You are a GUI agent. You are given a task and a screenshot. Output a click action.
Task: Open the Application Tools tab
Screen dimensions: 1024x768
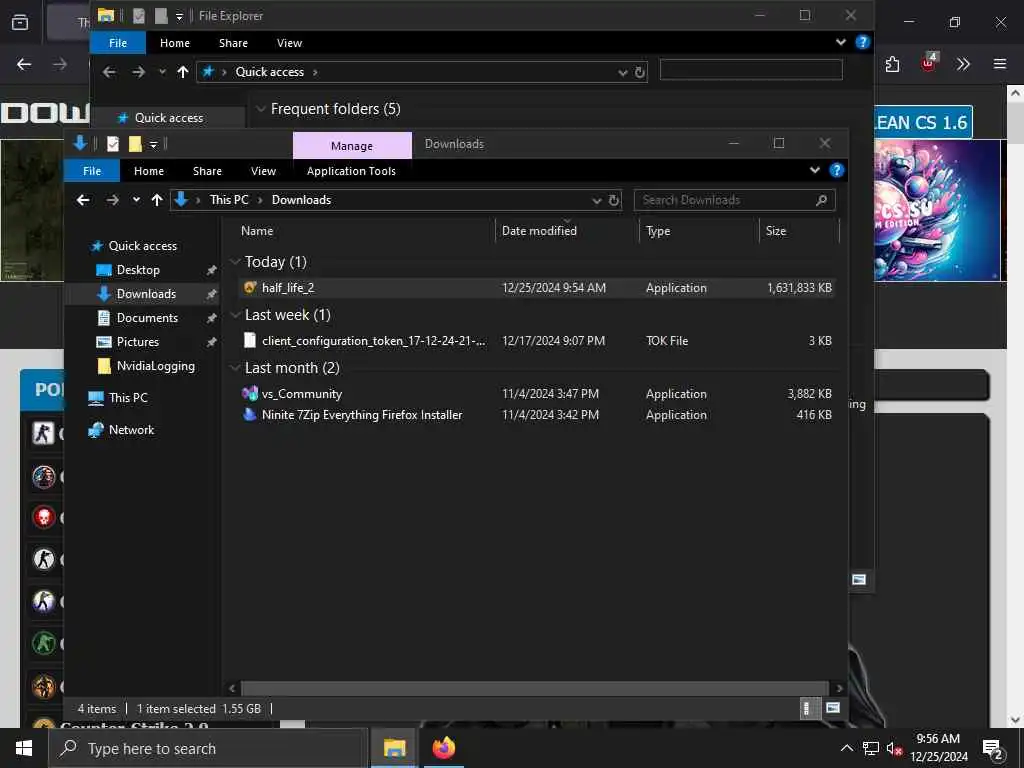tap(351, 170)
